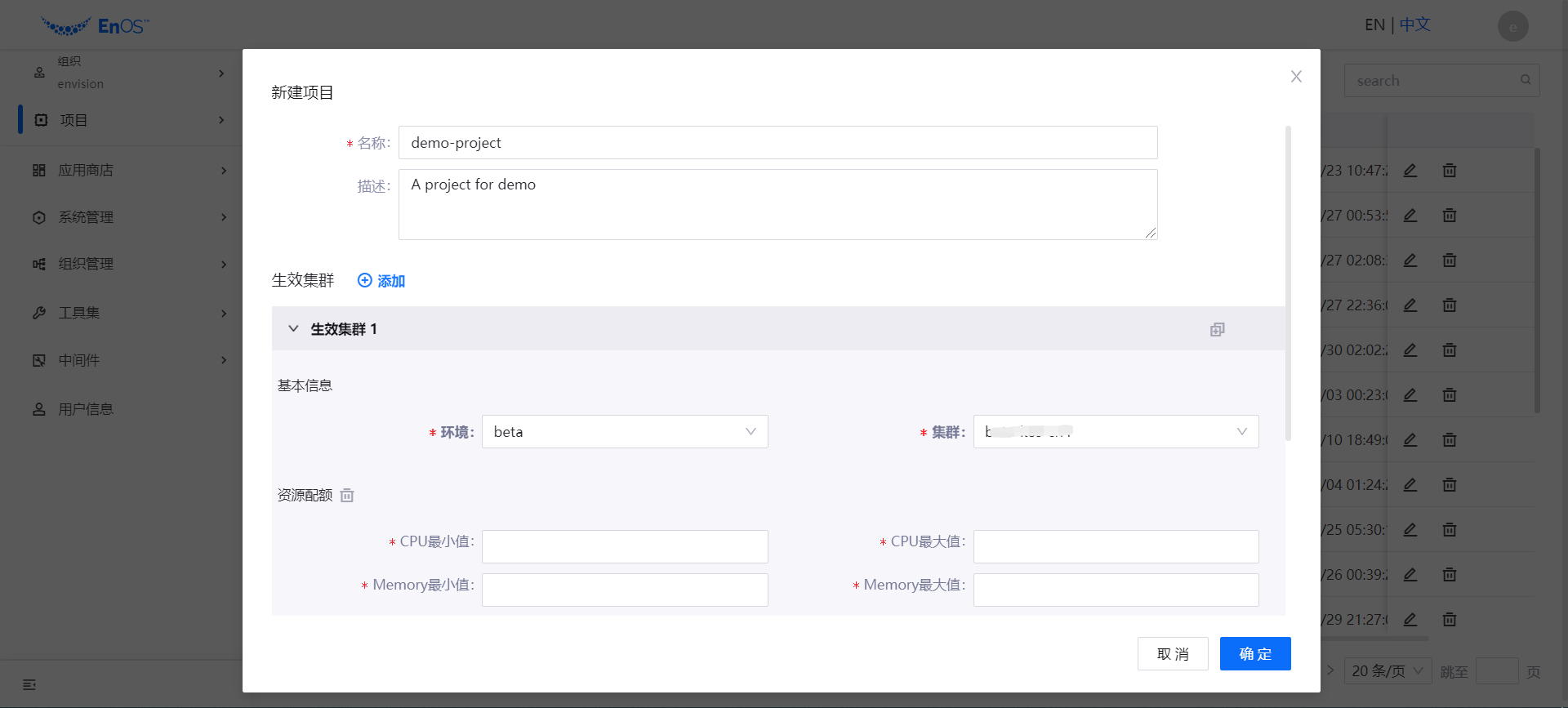Click the dialog's vertical scrollbar

tap(1289, 283)
